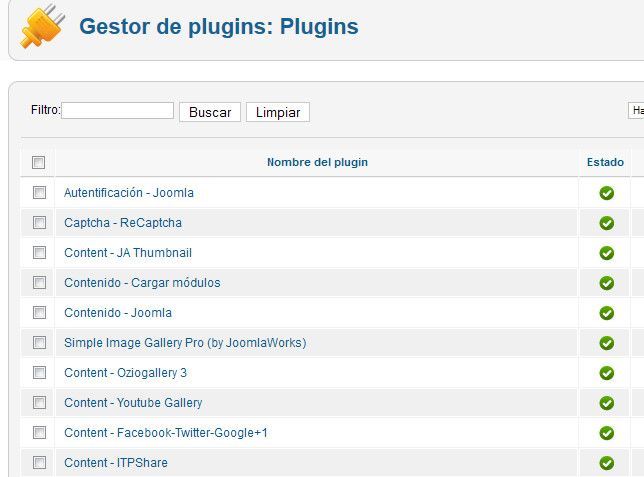Click green status icon for Contenido - Cargar módulos
Screen dimensions: 644x477
tap(606, 283)
